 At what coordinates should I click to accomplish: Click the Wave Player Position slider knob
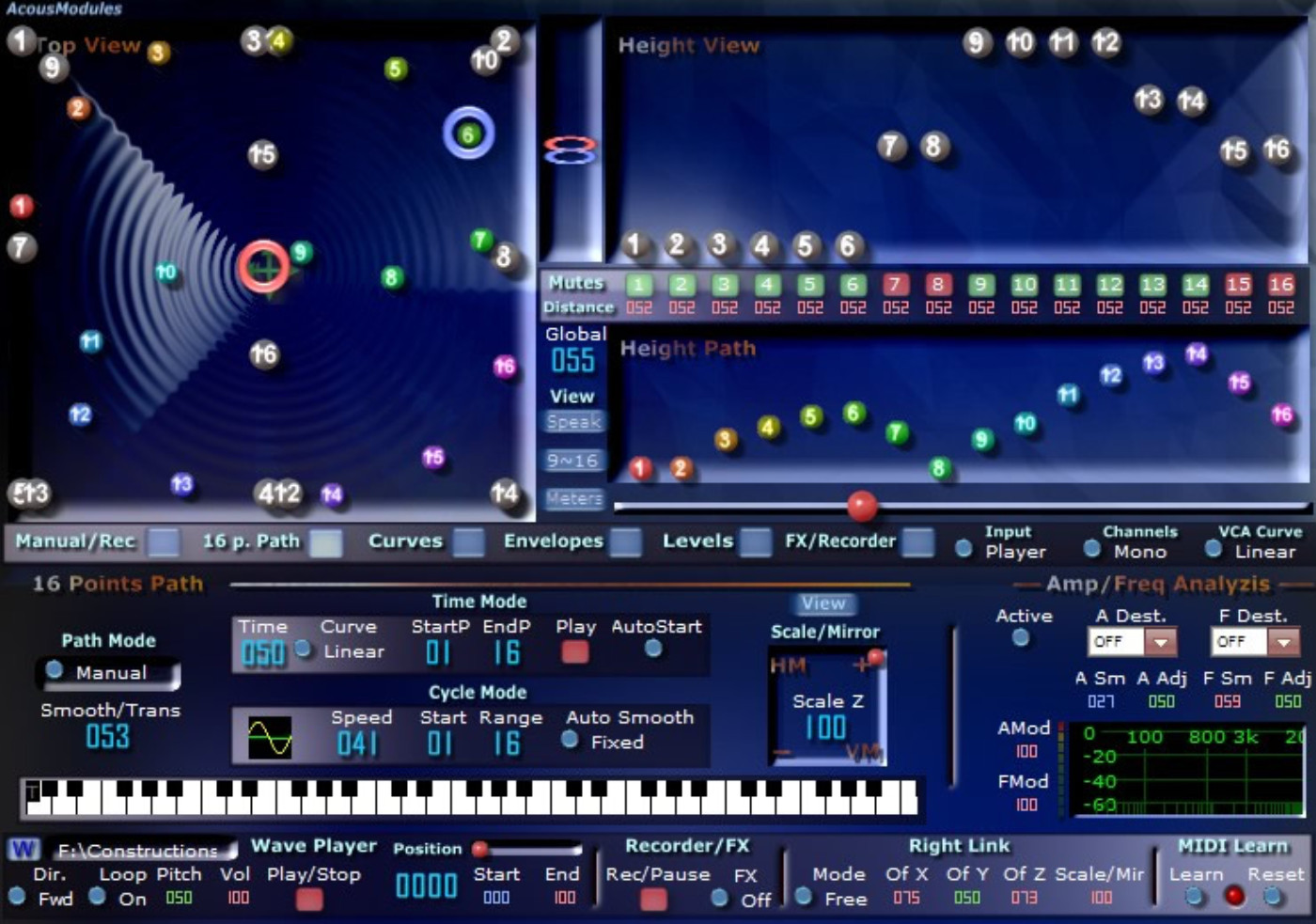480,850
